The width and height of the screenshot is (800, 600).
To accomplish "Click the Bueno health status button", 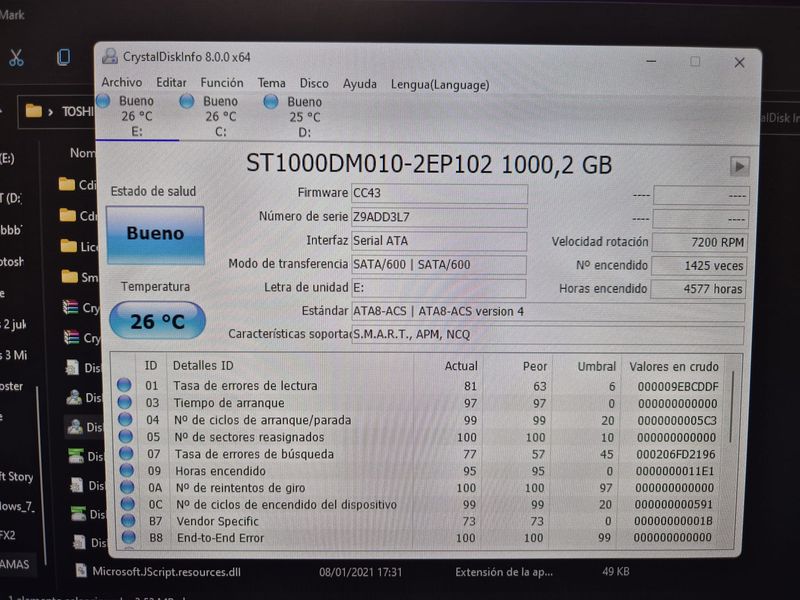I will [155, 235].
